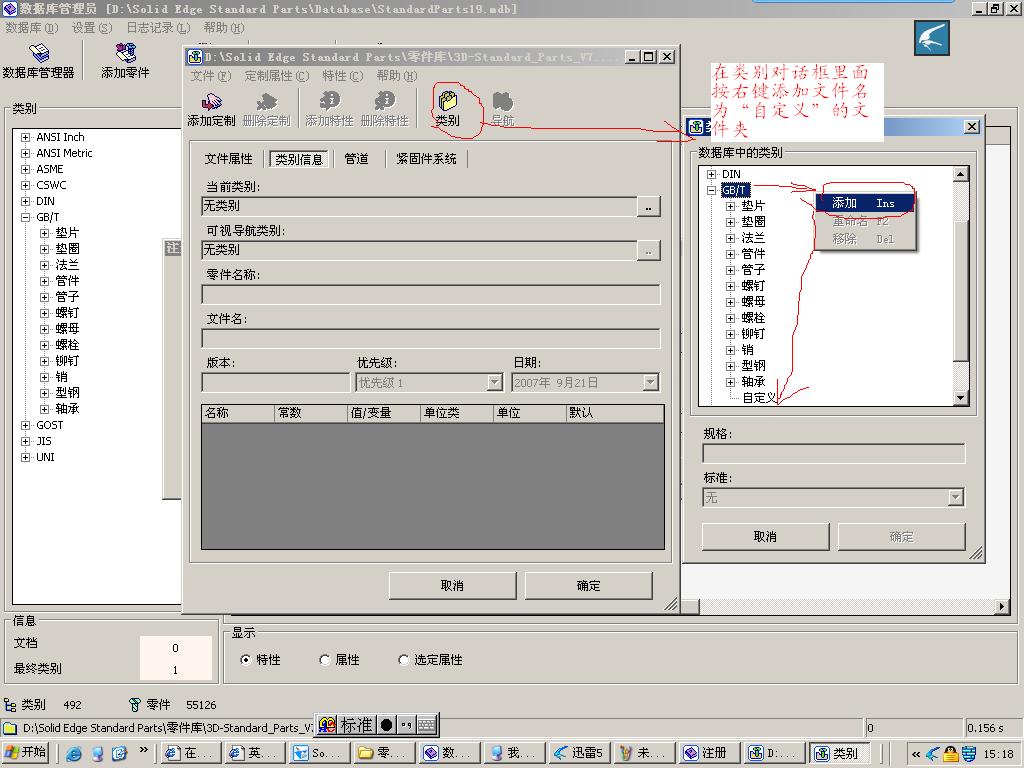The width and height of the screenshot is (1024, 768).
Task: Open the 数据库管理器 toolbar icon
Action: coord(39,60)
